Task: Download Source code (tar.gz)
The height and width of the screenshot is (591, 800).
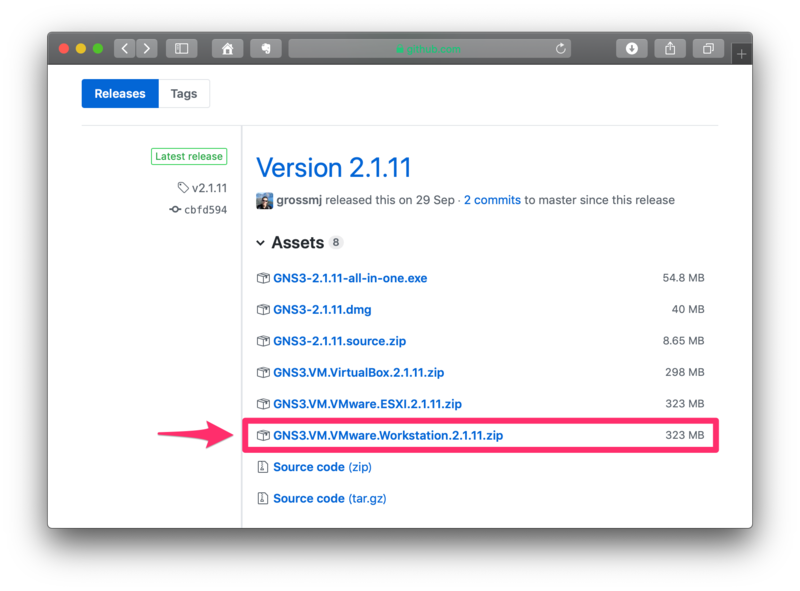Action: 330,499
